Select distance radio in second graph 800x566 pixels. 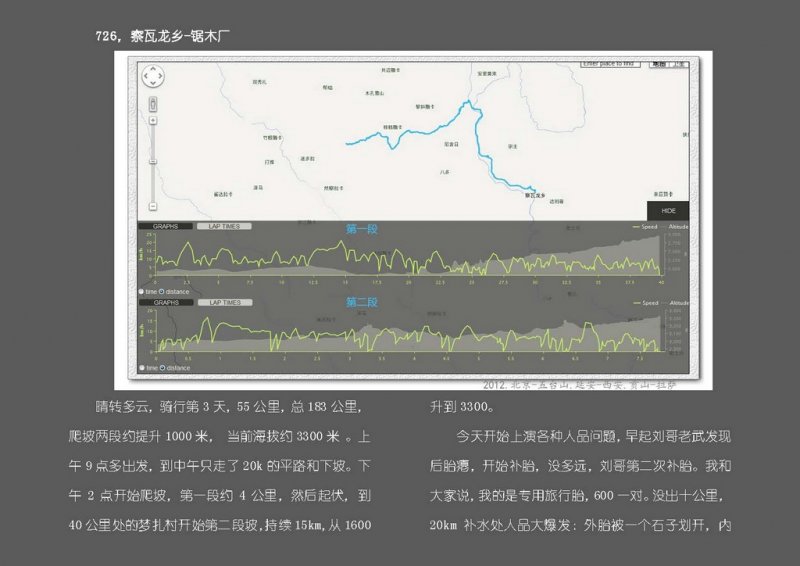tap(163, 367)
